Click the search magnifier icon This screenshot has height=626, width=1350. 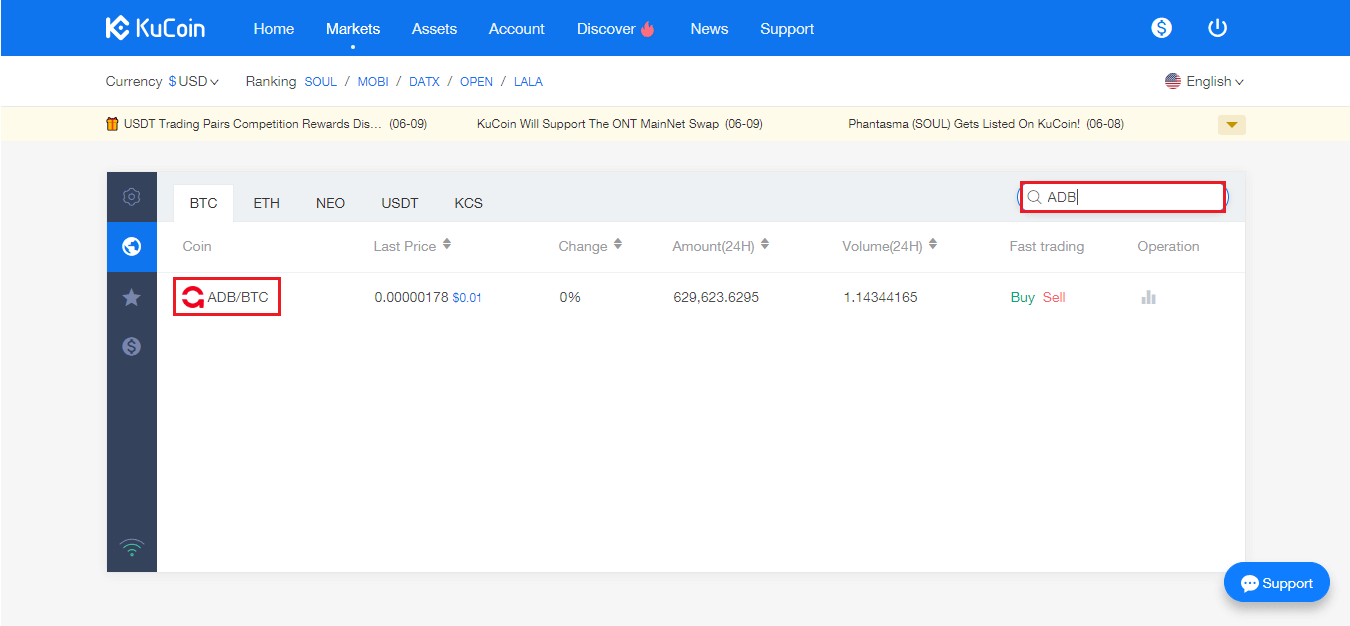coord(1035,197)
